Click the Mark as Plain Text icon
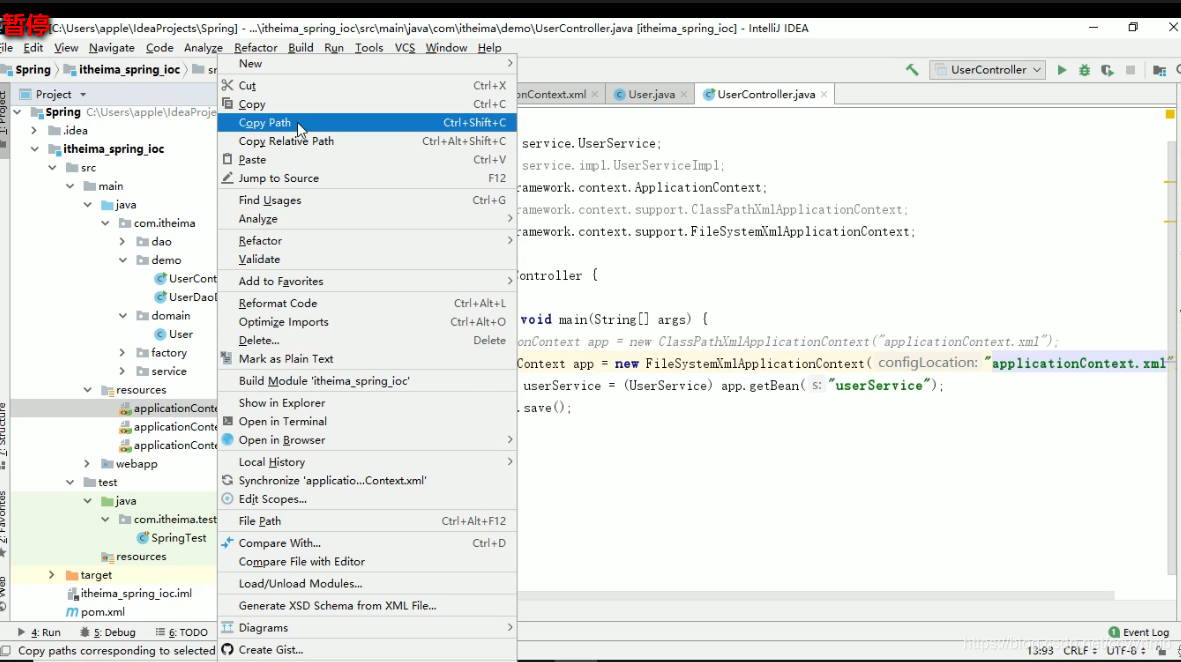The image size is (1181, 662). pos(227,358)
